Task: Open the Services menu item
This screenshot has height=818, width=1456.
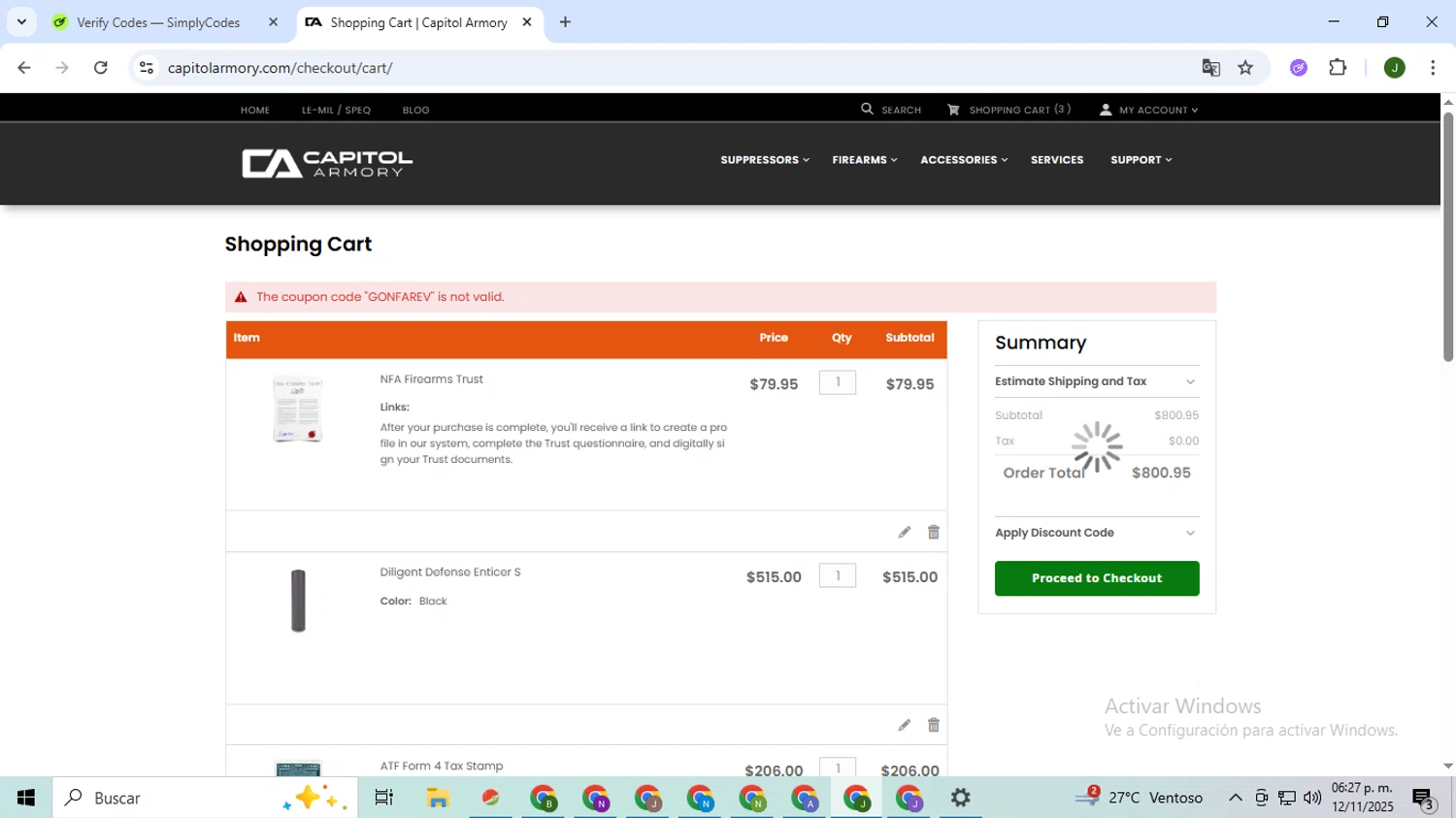Action: point(1057,160)
